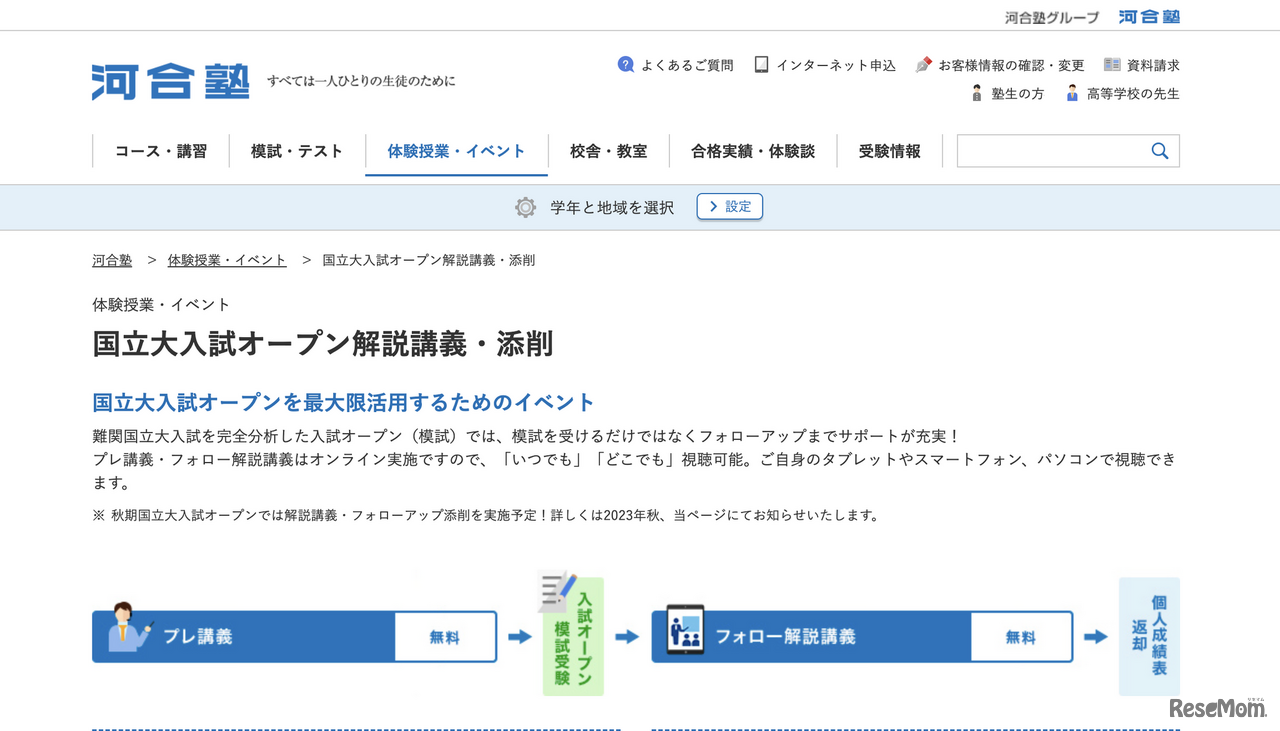Click the booklet icon for 資料請求
The image size is (1280, 731).
(1112, 64)
